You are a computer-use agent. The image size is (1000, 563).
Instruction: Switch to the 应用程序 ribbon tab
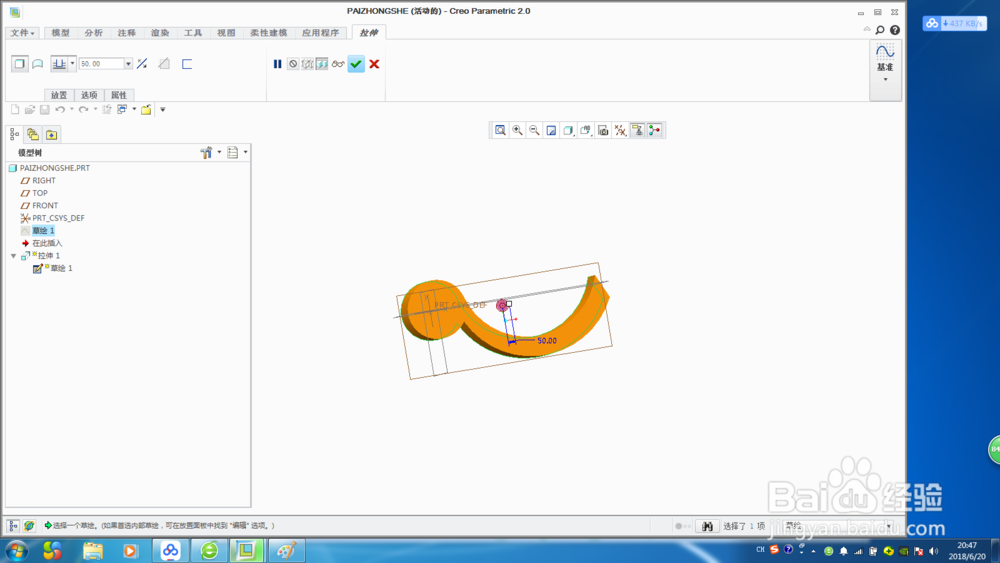coord(321,33)
